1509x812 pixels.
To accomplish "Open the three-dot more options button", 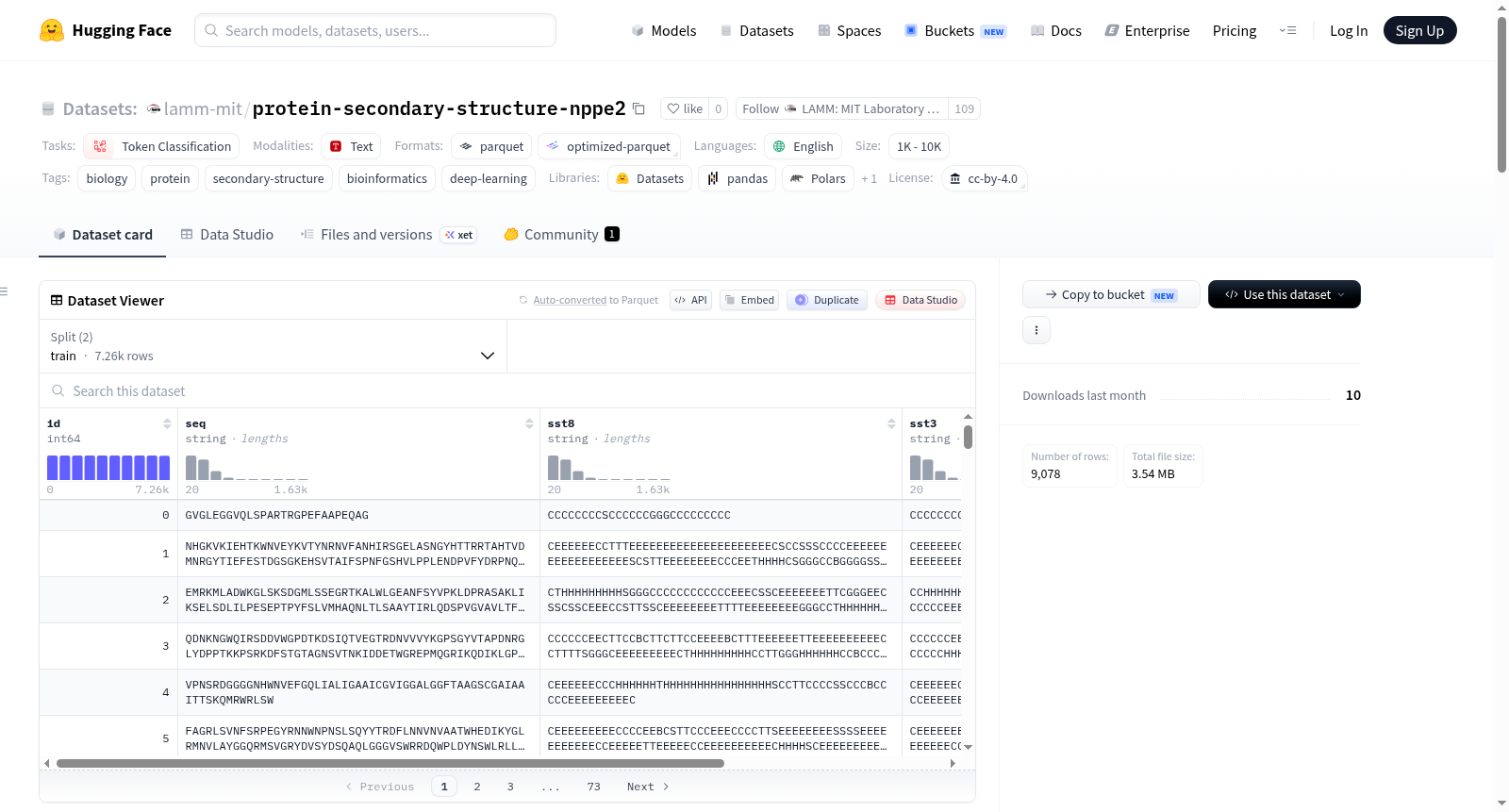I will [x=1036, y=330].
